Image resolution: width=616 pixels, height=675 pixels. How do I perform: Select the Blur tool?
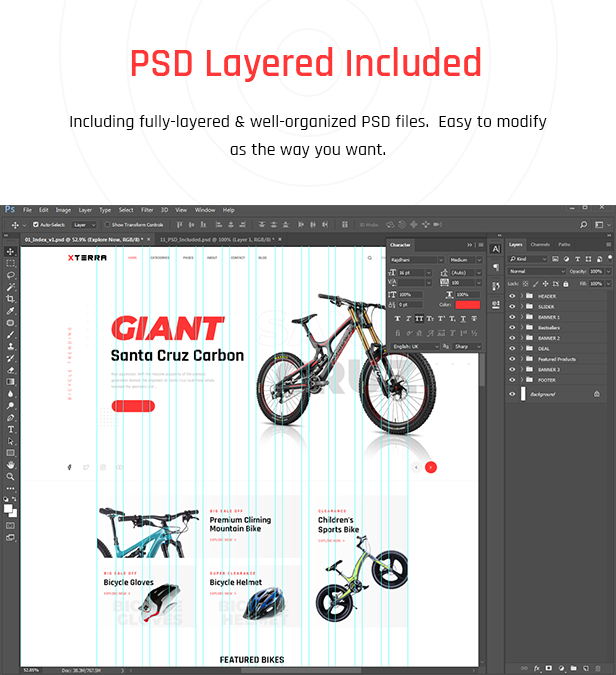pos(10,394)
